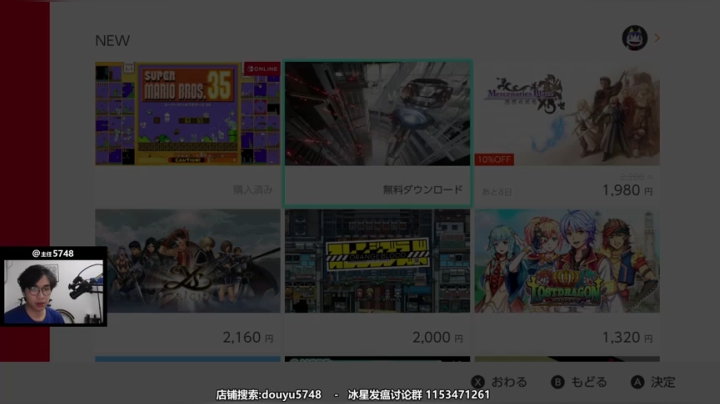This screenshot has width=720, height=404.
Task: Click the 無料ダウンロード label
Action: tap(422, 190)
